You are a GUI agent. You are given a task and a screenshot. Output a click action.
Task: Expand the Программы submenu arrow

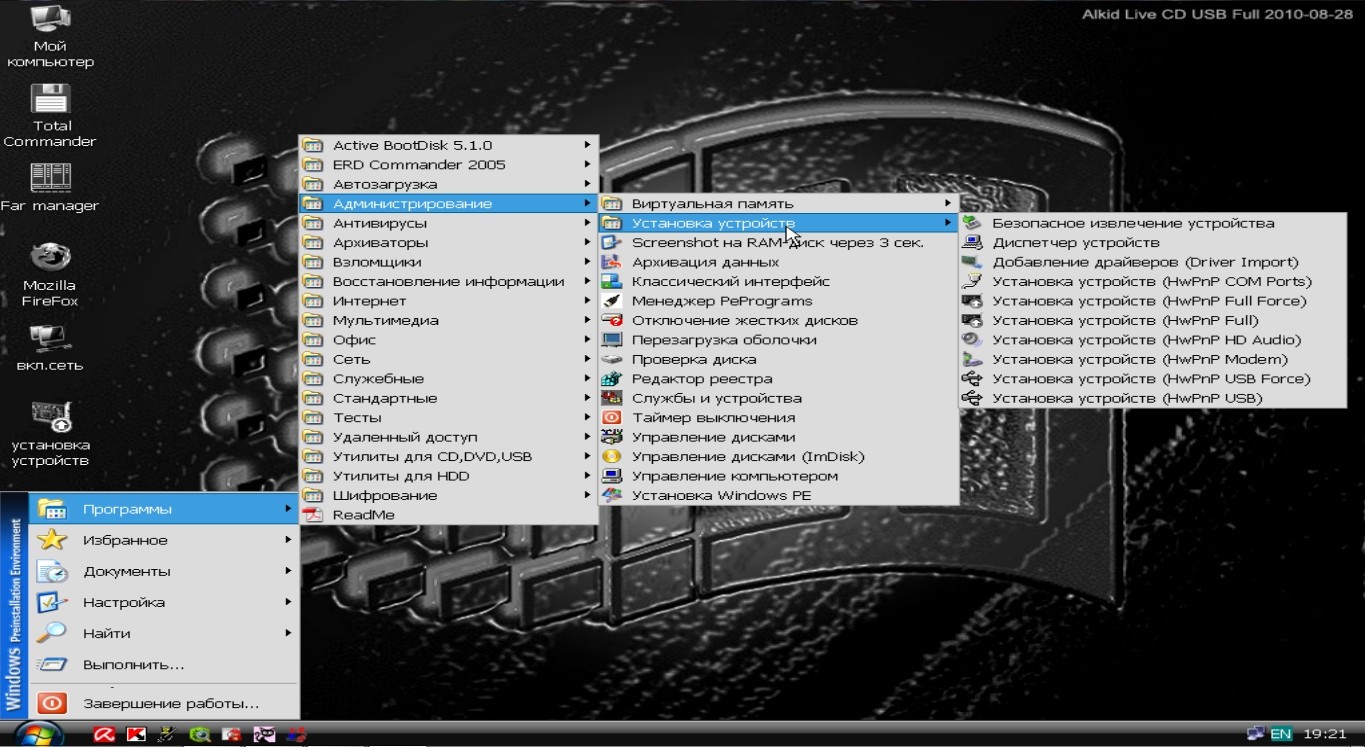(288, 509)
